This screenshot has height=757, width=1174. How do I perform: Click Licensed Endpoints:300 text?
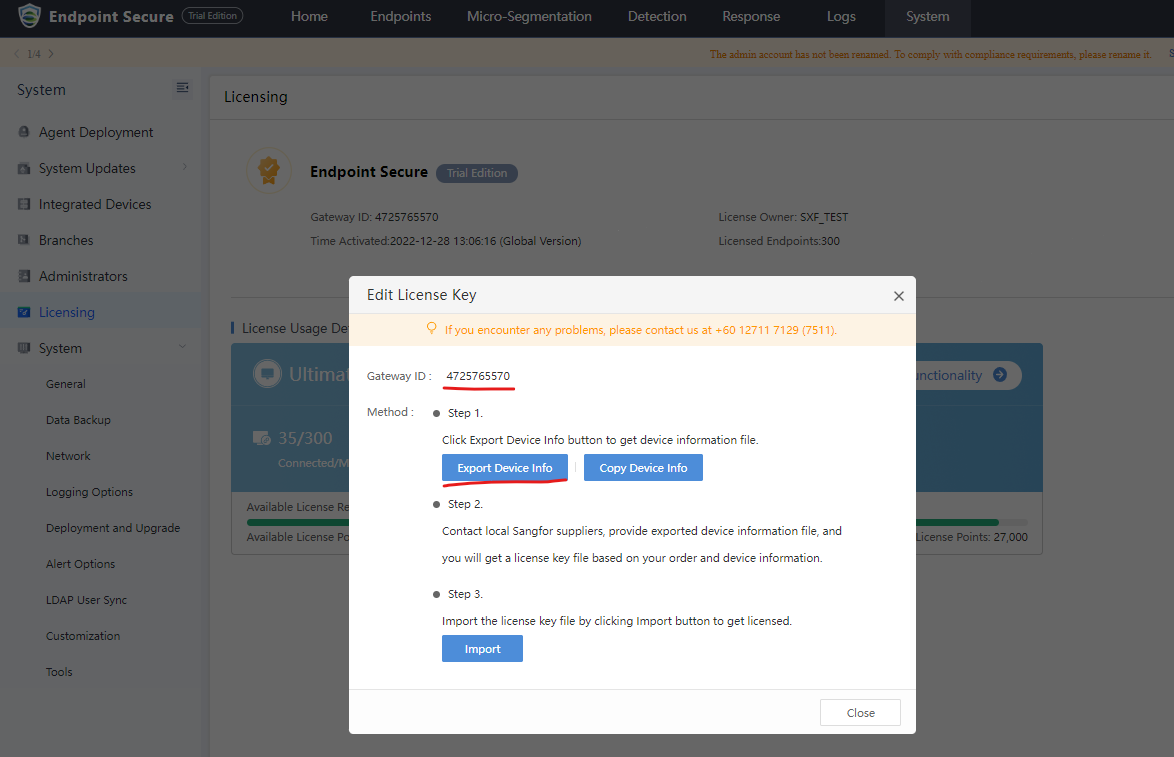(779, 241)
